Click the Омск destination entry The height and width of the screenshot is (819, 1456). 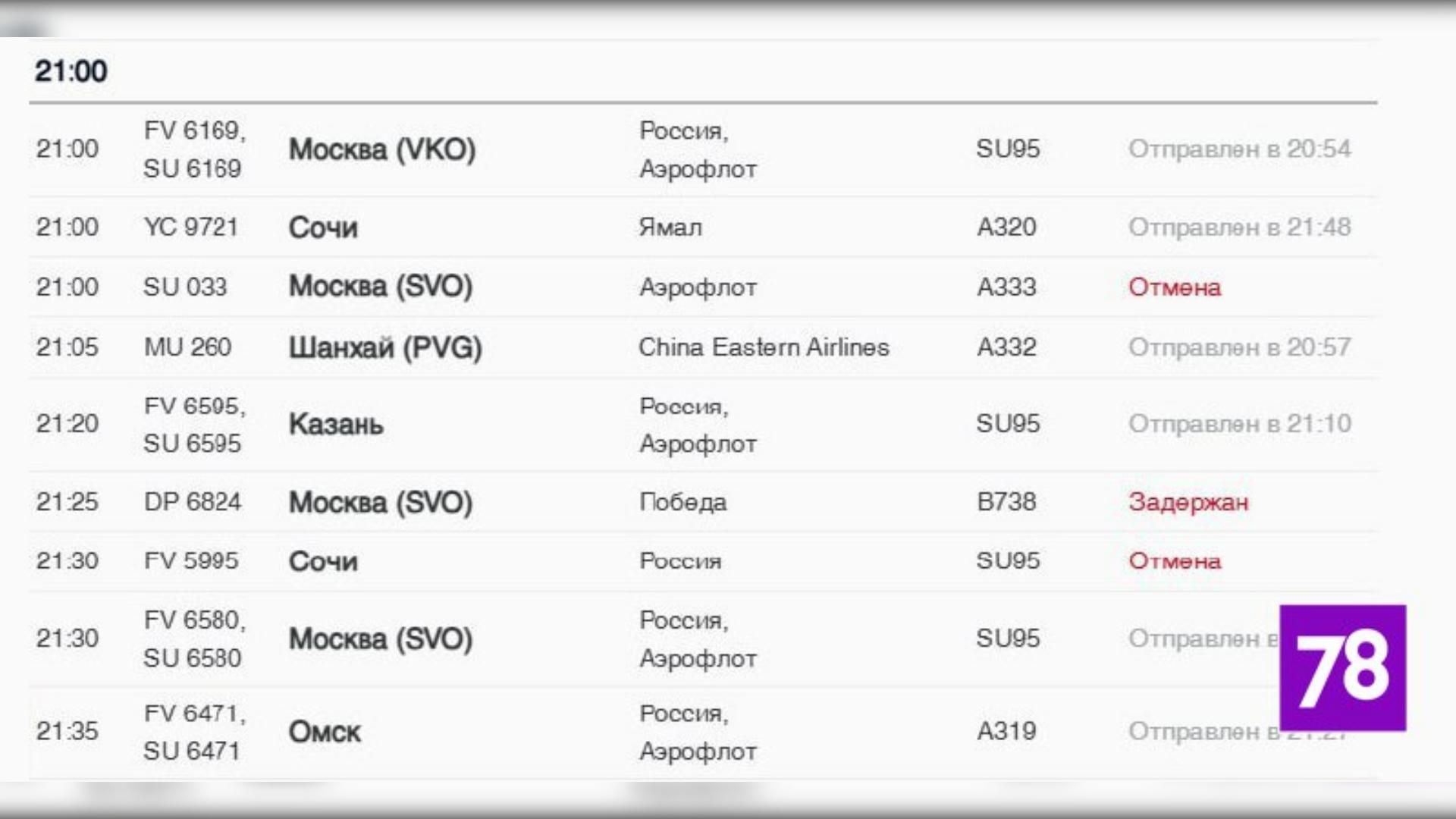[325, 732]
